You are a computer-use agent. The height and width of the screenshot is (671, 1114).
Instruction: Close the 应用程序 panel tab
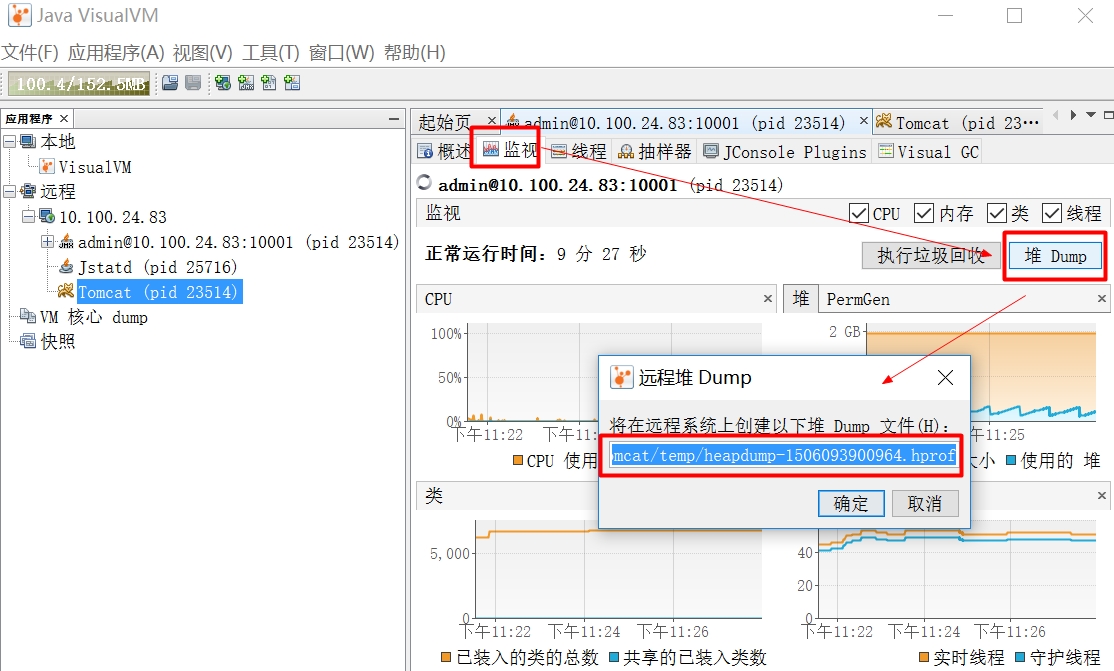64,119
